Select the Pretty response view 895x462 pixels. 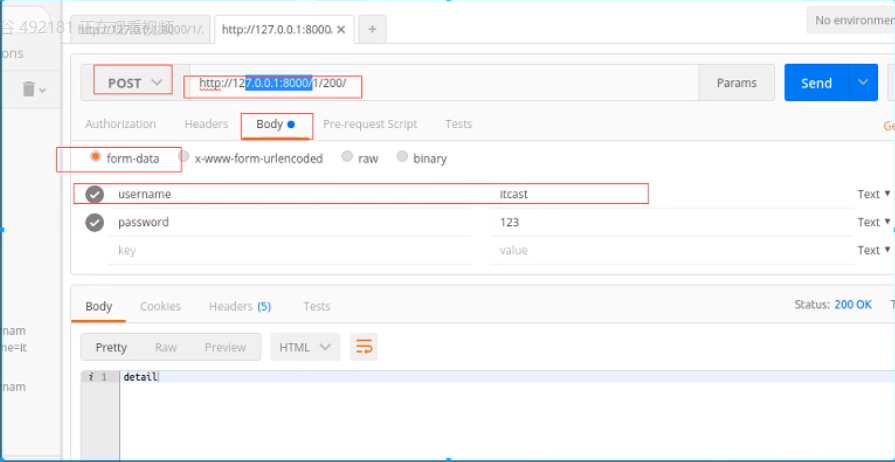point(111,347)
